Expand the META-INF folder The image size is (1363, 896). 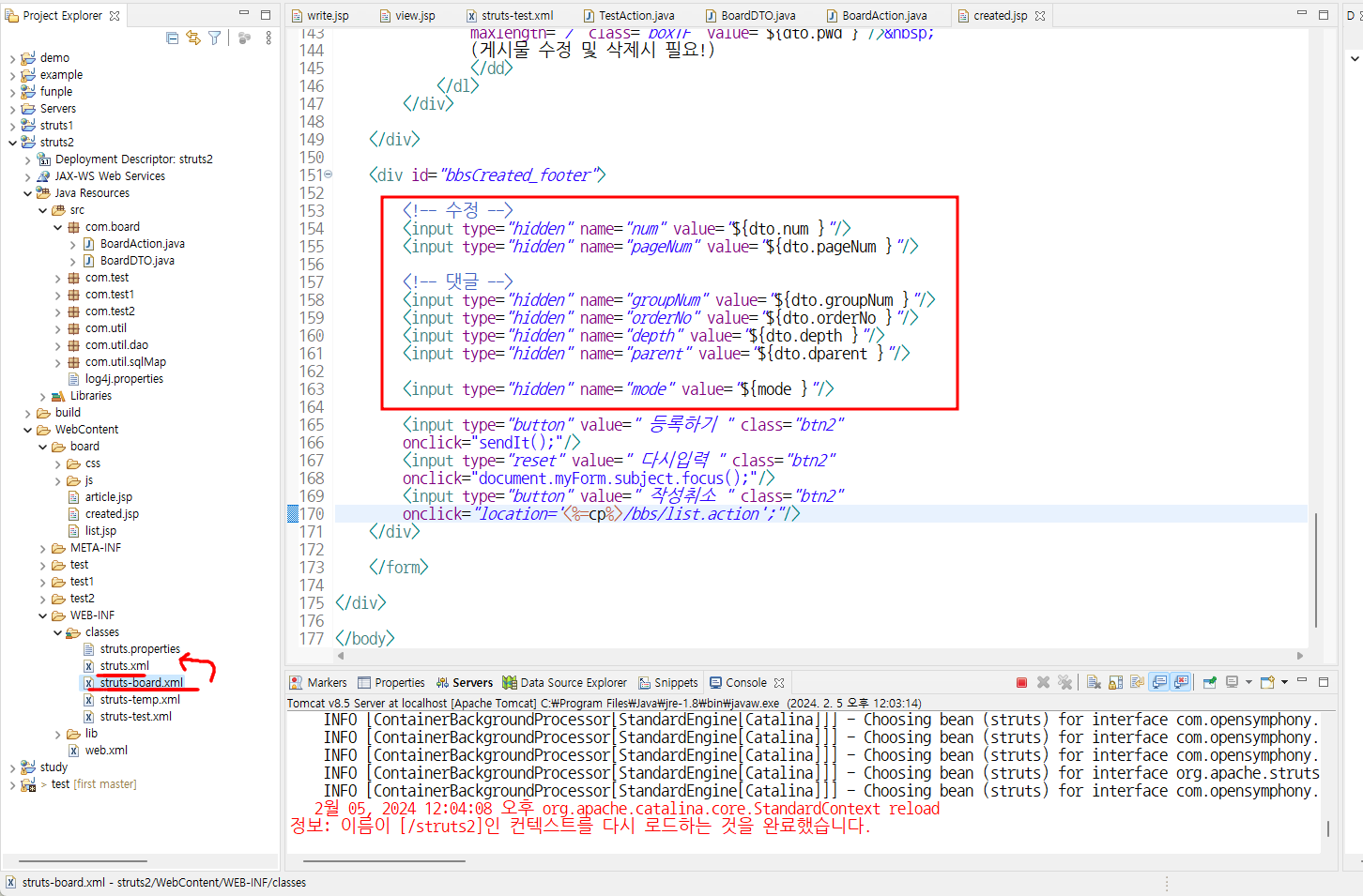point(42,548)
